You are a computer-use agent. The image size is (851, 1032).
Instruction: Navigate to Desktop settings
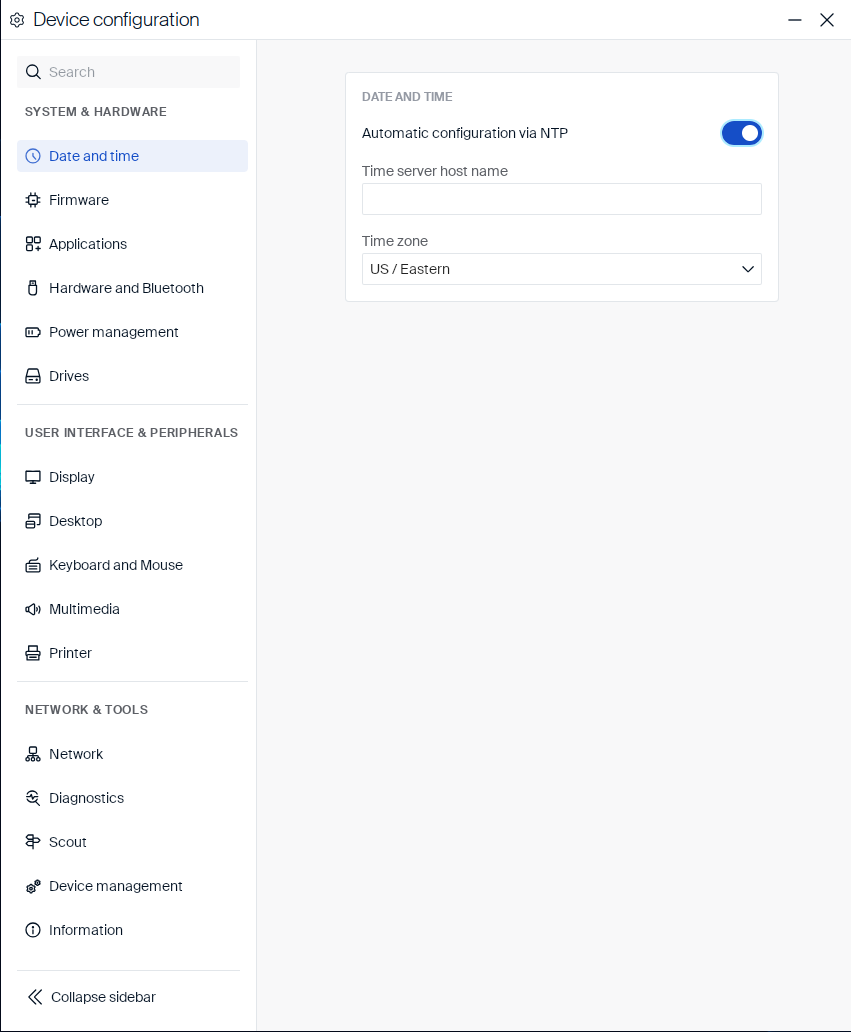pyautogui.click(x=132, y=521)
